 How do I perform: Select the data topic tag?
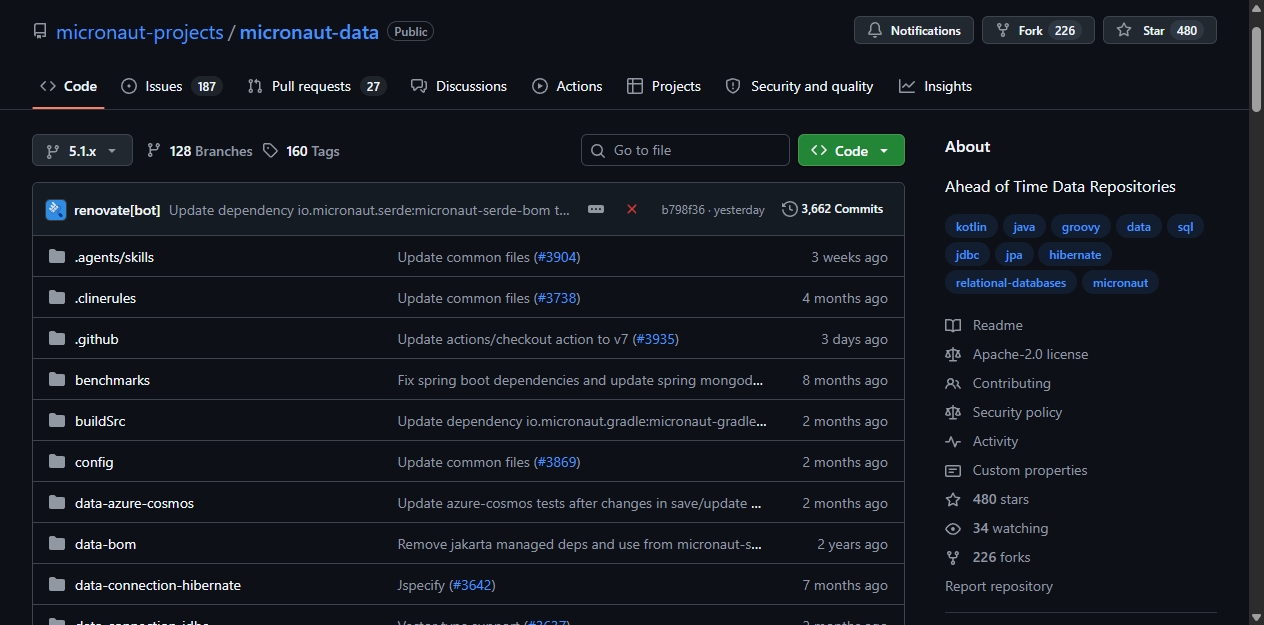pyautogui.click(x=1139, y=227)
